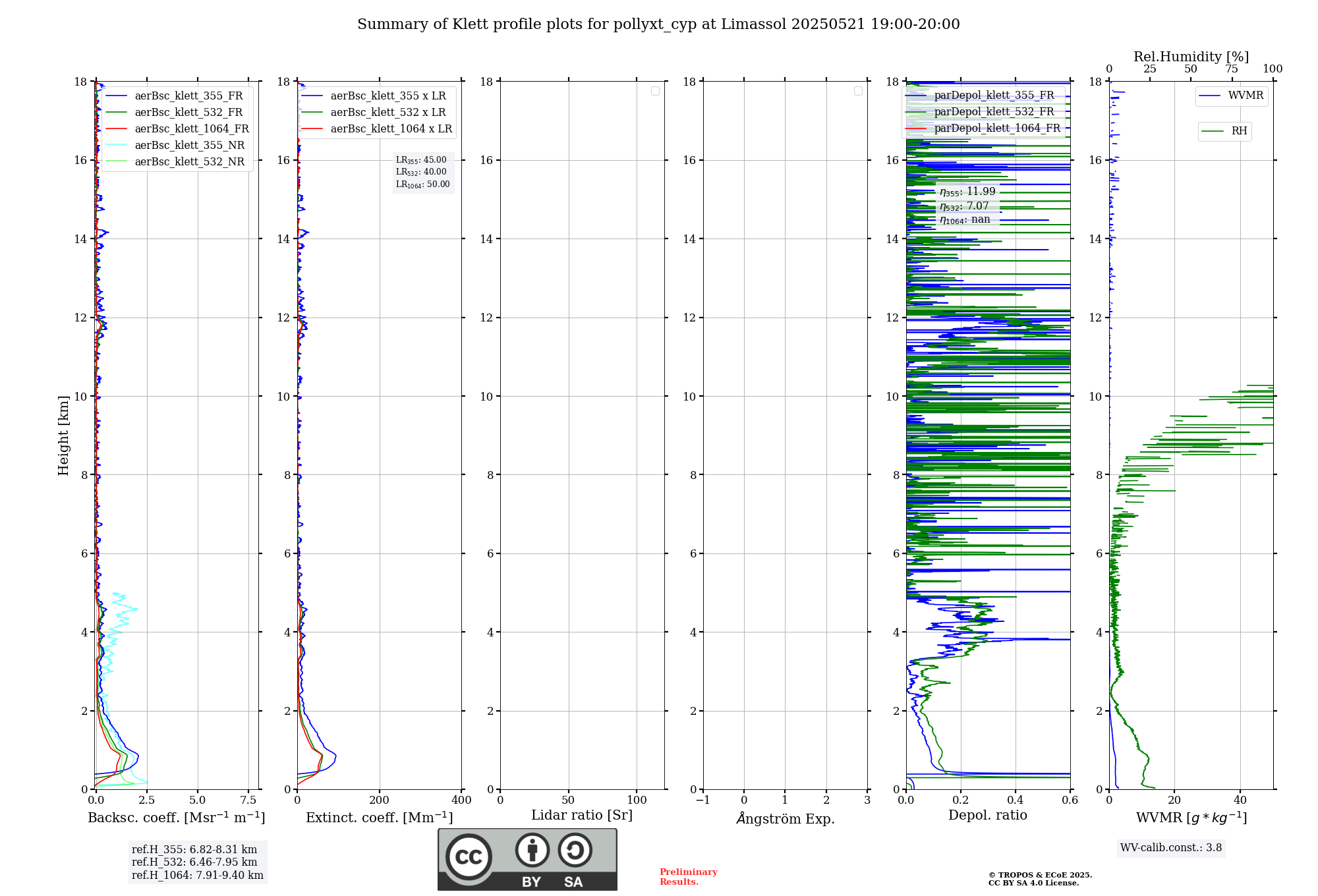Click the Height [km] vertical axis label

coord(63,435)
